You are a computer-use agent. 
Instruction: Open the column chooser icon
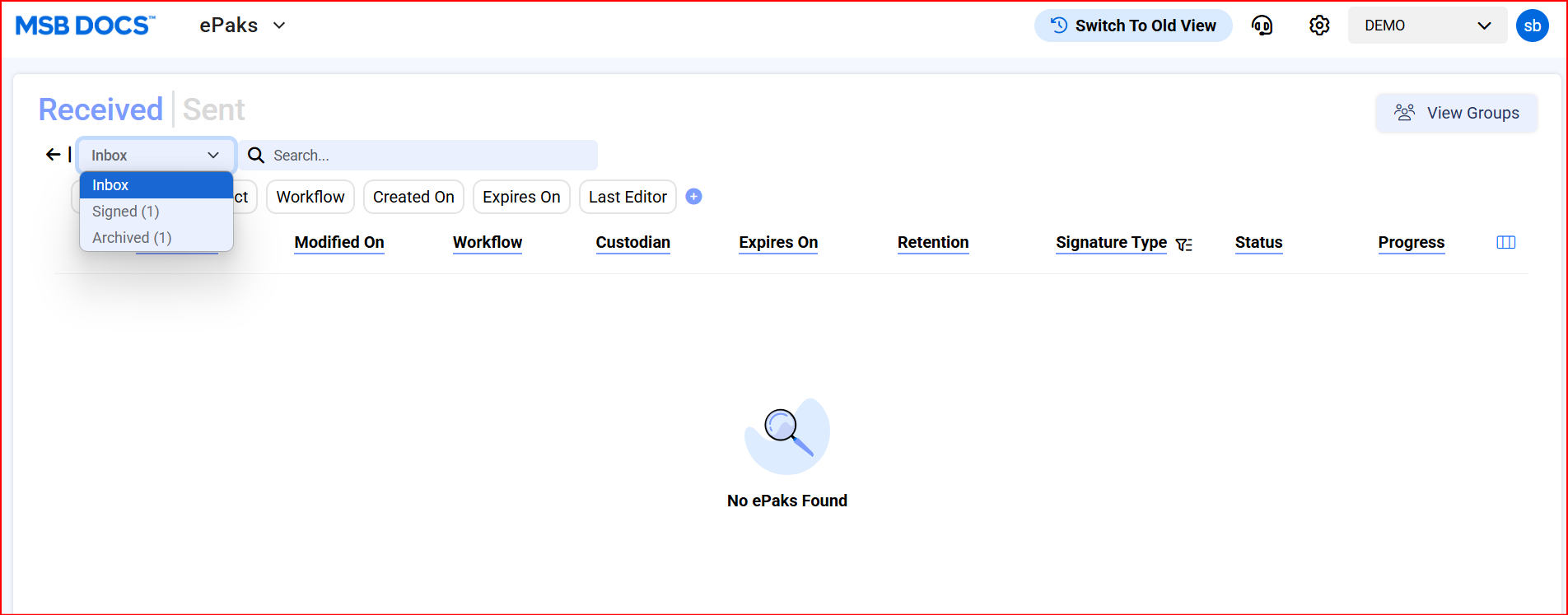(x=1505, y=242)
